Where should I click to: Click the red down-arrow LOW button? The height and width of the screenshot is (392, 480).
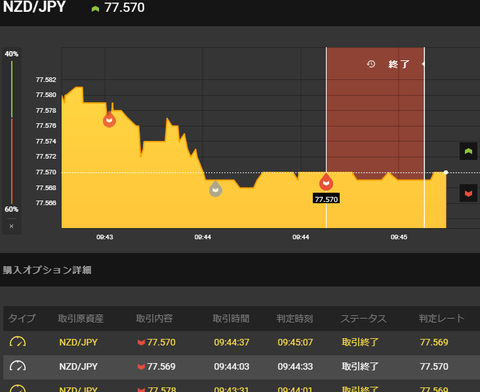click(x=468, y=193)
